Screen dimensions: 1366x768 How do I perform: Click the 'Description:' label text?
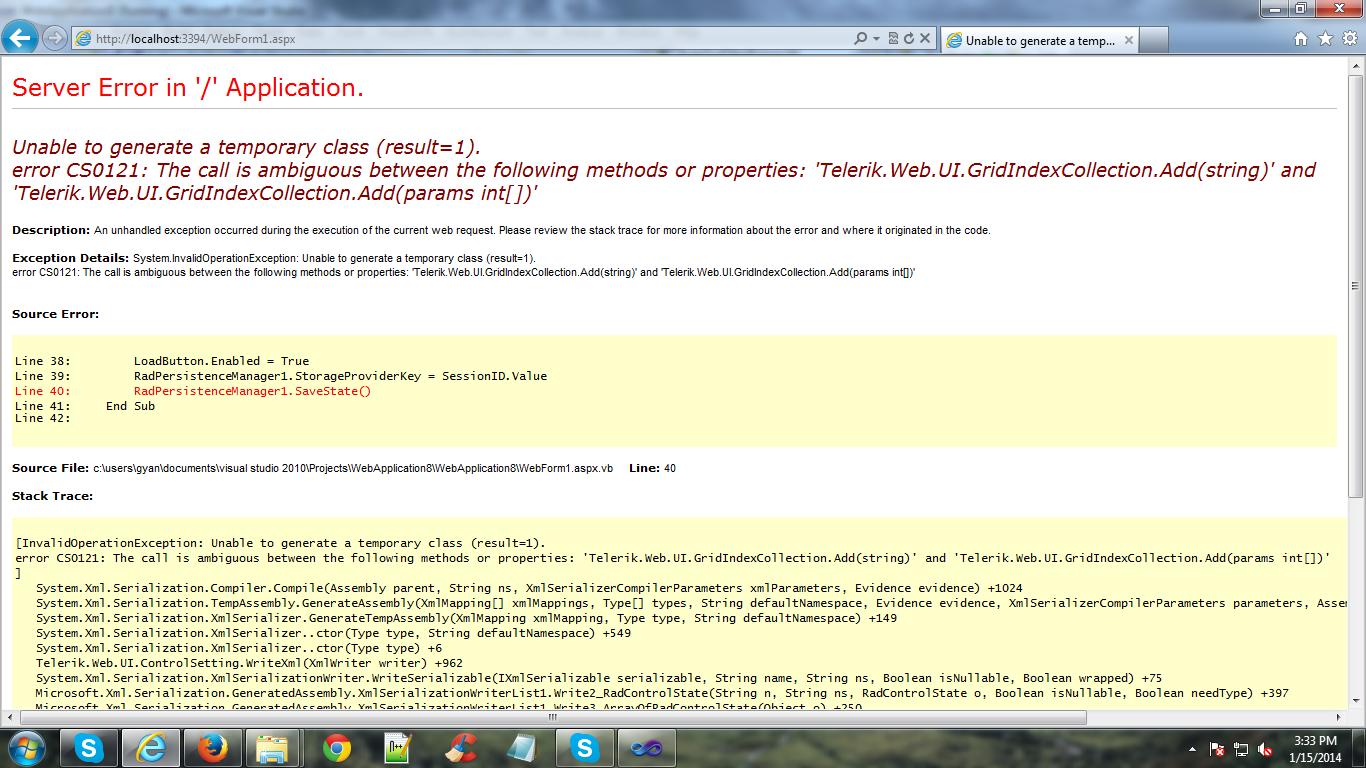click(51, 230)
